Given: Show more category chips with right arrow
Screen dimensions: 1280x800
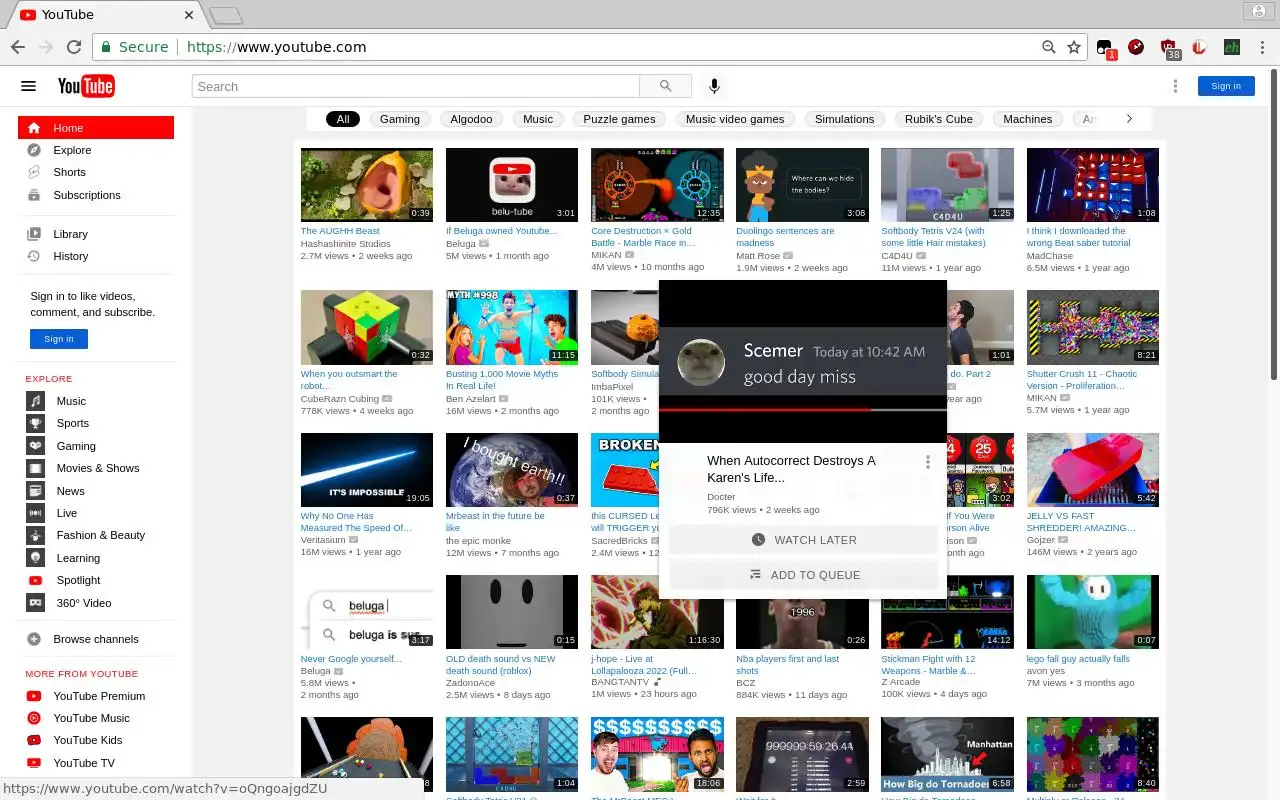Looking at the screenshot, I should point(1129,119).
